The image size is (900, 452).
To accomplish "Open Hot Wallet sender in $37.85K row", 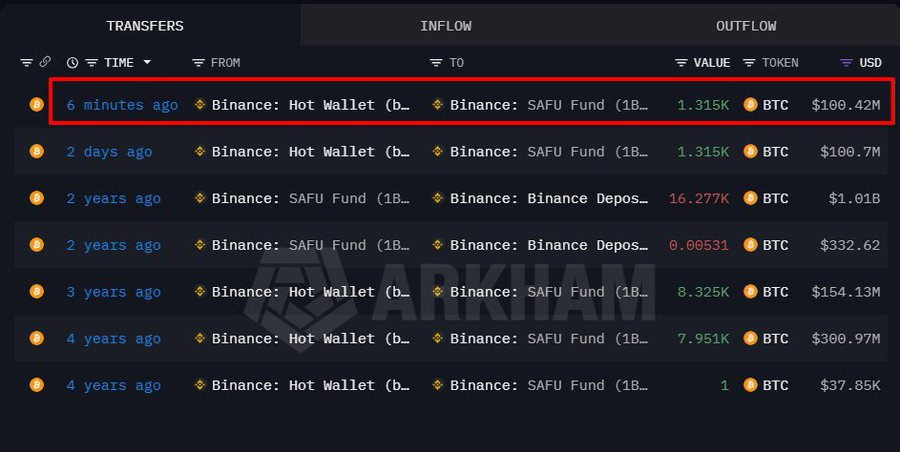I will (x=311, y=385).
